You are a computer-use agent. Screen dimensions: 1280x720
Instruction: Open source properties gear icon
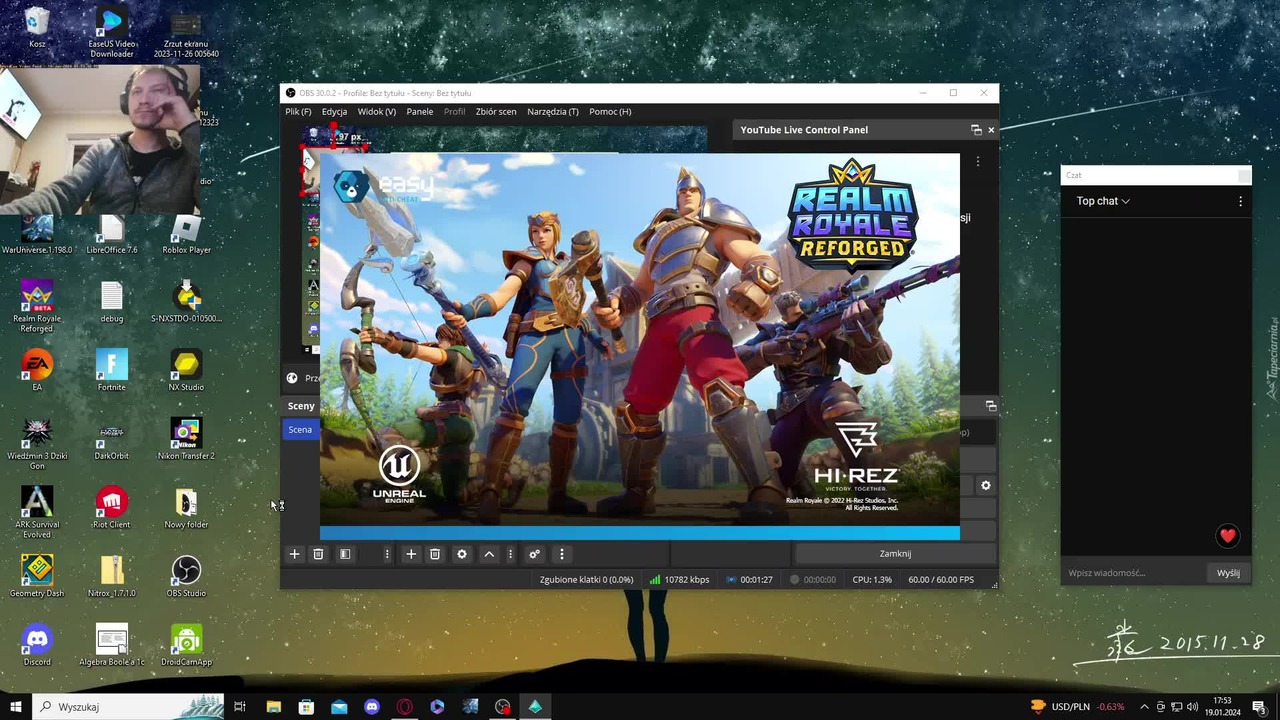click(x=462, y=554)
